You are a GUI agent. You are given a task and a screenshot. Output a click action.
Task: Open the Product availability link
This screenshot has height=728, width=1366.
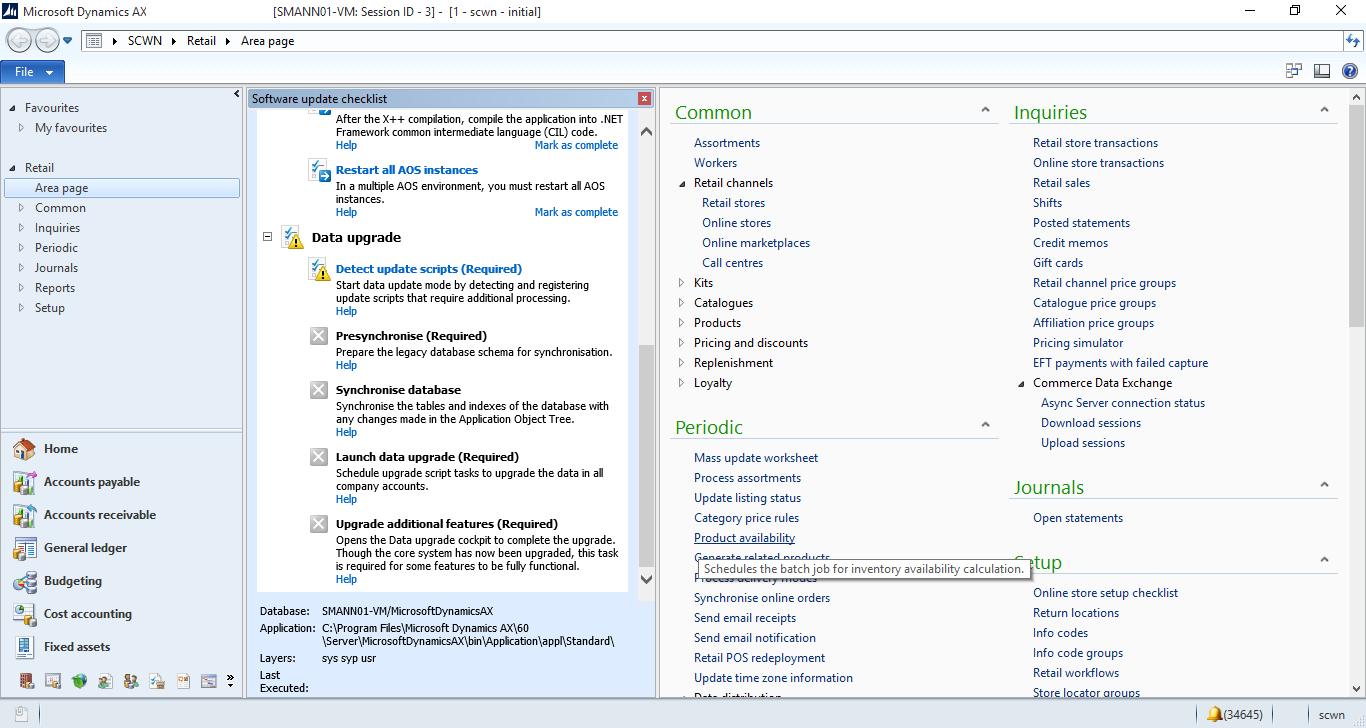click(x=744, y=538)
